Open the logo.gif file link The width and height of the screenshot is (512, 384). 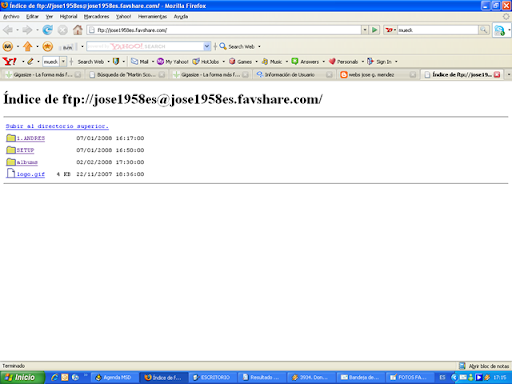(x=30, y=174)
